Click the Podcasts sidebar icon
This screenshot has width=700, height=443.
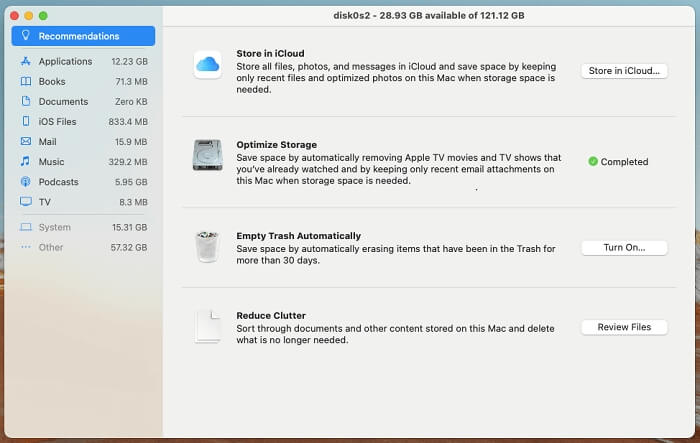pyautogui.click(x=26, y=182)
